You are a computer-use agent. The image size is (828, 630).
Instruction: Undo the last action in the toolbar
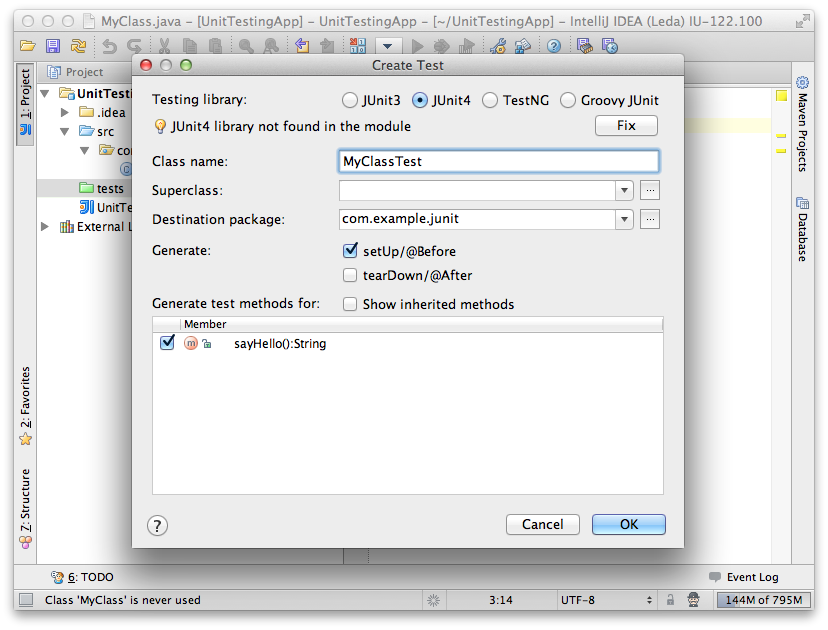(109, 46)
